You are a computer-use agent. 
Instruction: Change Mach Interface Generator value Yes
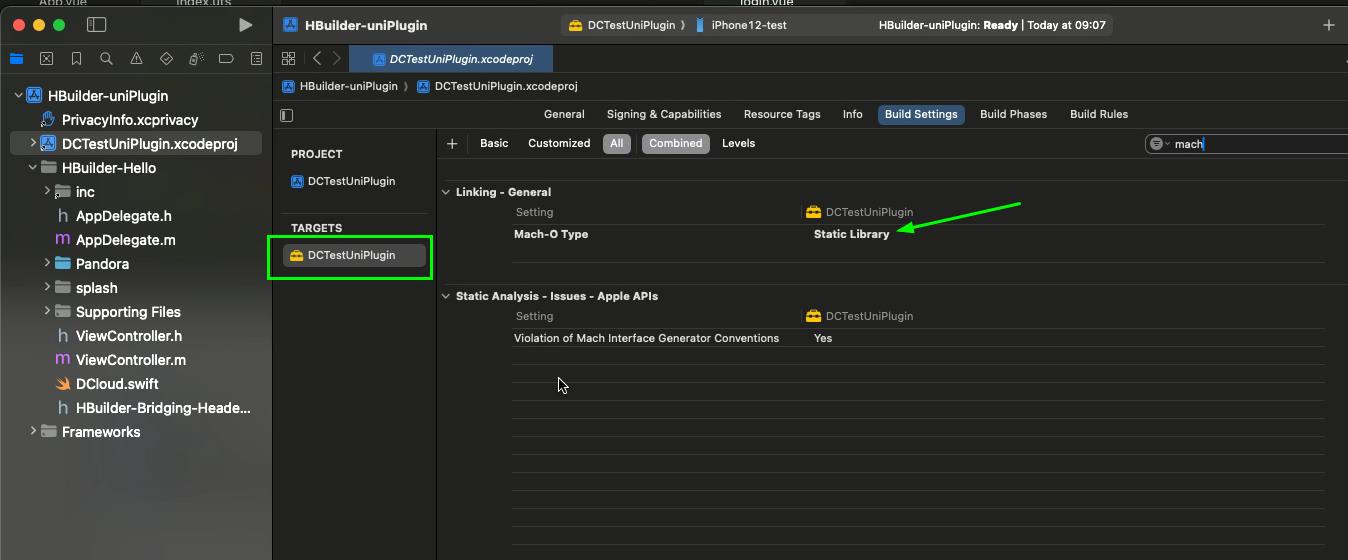click(x=823, y=338)
